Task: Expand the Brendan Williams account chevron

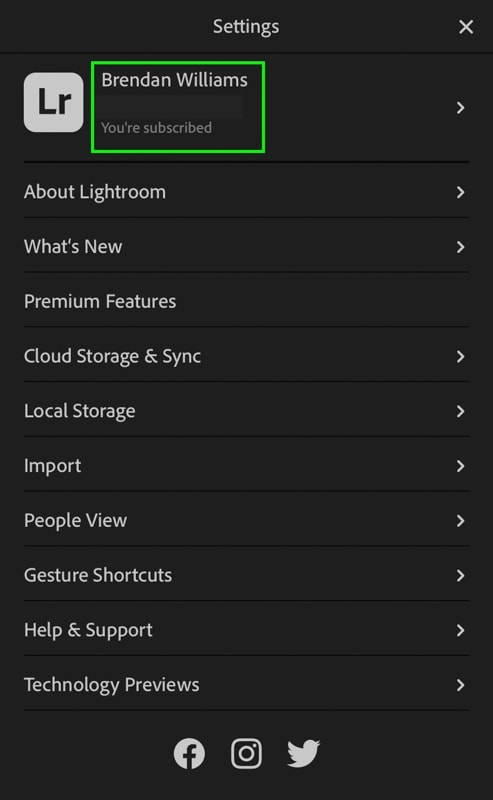Action: click(x=460, y=108)
